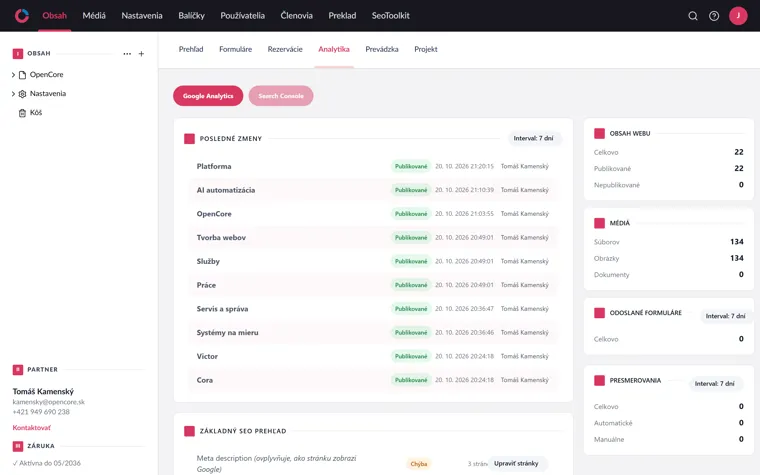This screenshot has height=475, width=760.
Task: Switch to the Projekt tab
Action: (426, 49)
